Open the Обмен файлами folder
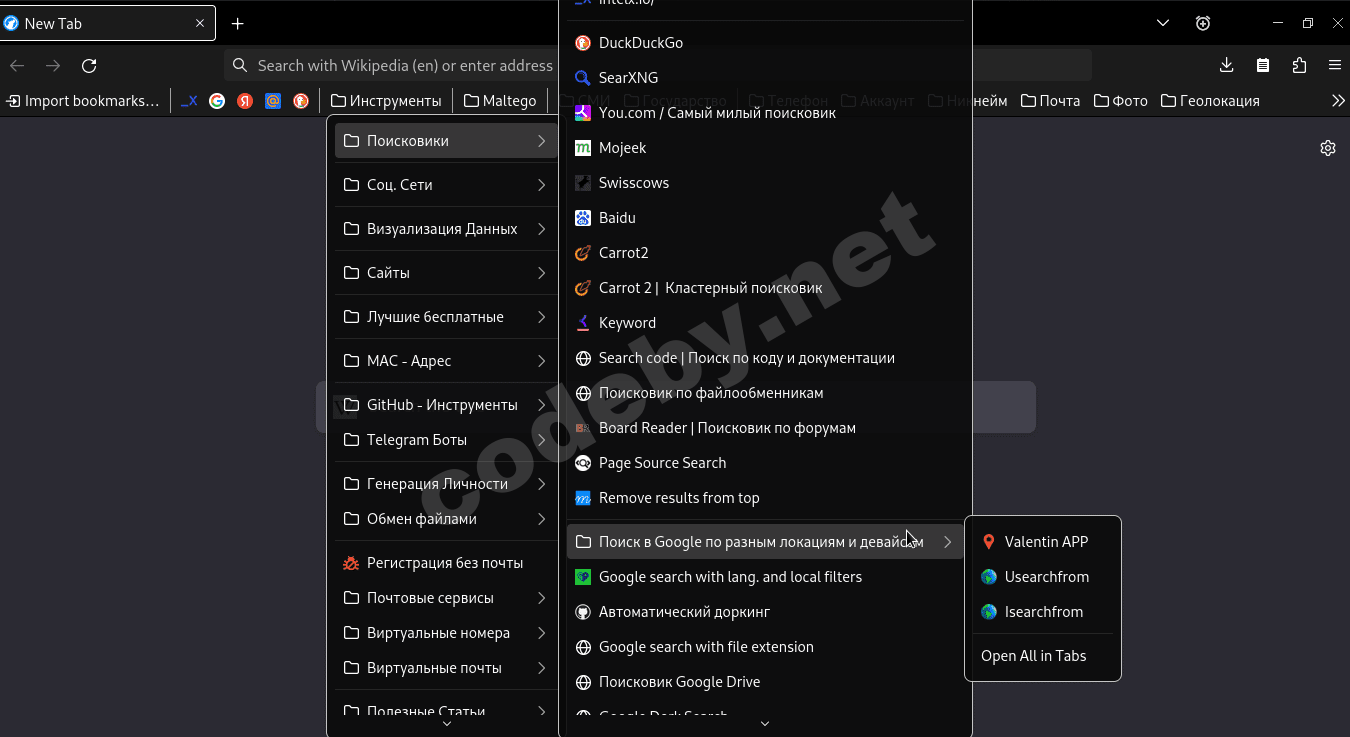The width and height of the screenshot is (1350, 737). (445, 519)
